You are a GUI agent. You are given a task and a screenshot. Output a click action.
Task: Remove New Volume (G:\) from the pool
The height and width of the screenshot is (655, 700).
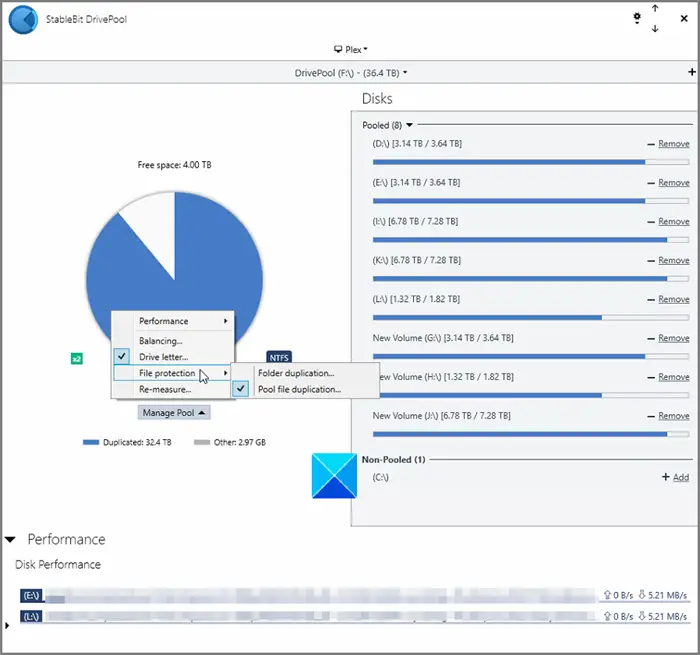point(674,338)
